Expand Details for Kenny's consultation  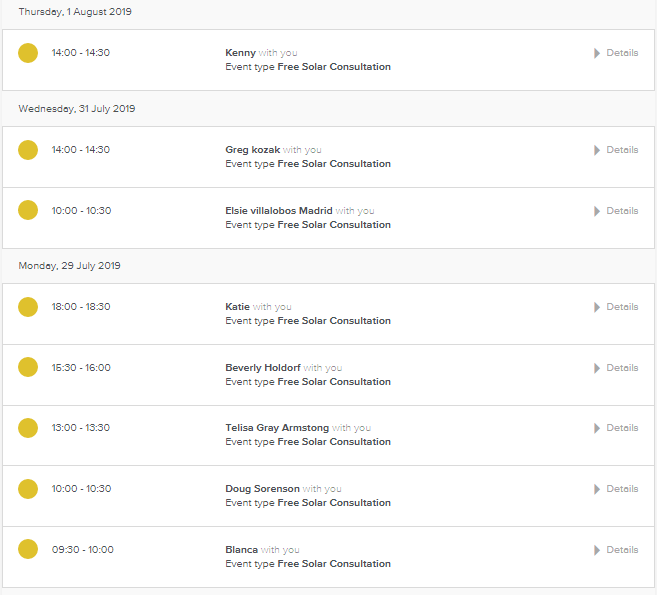616,53
